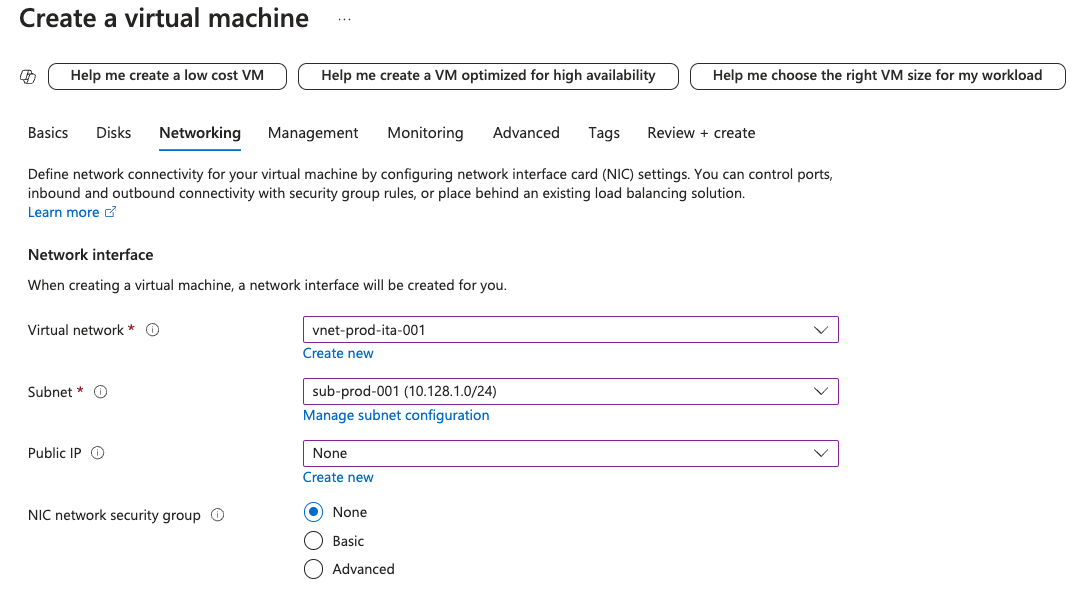Click Help me create a low cost VM
This screenshot has width=1089, height=590.
click(167, 76)
